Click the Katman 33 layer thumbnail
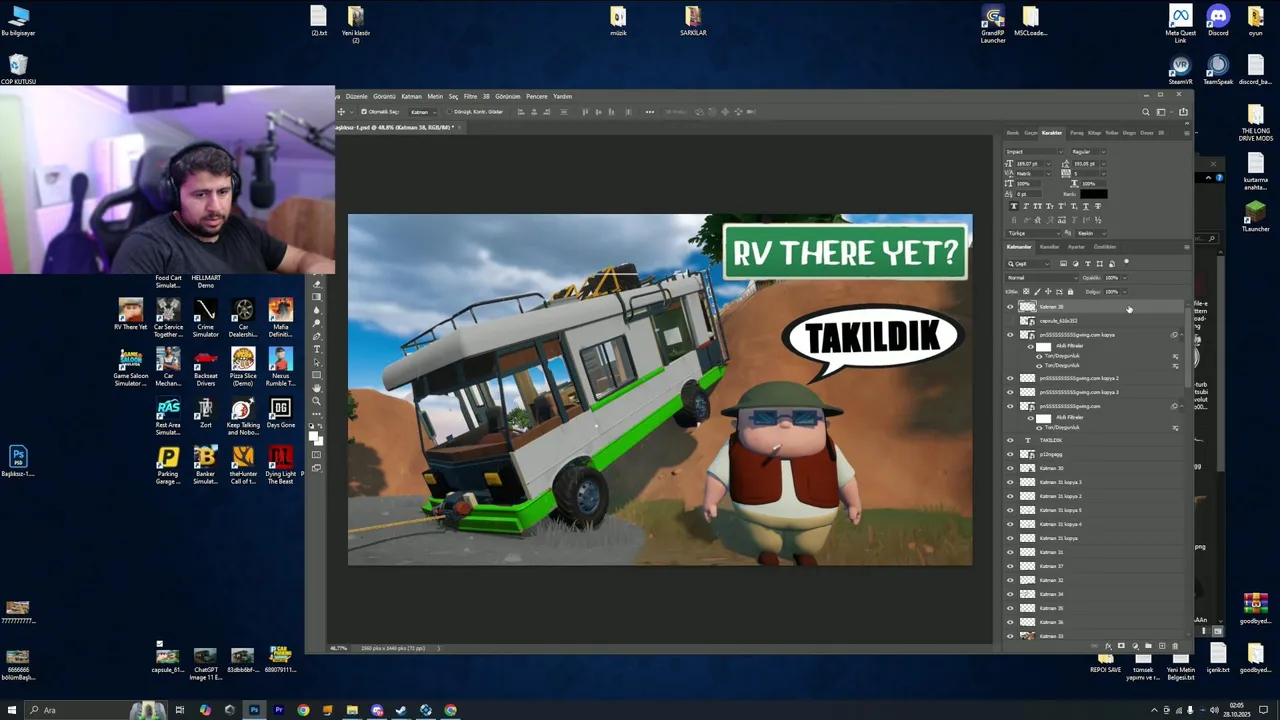 pyautogui.click(x=1027, y=636)
